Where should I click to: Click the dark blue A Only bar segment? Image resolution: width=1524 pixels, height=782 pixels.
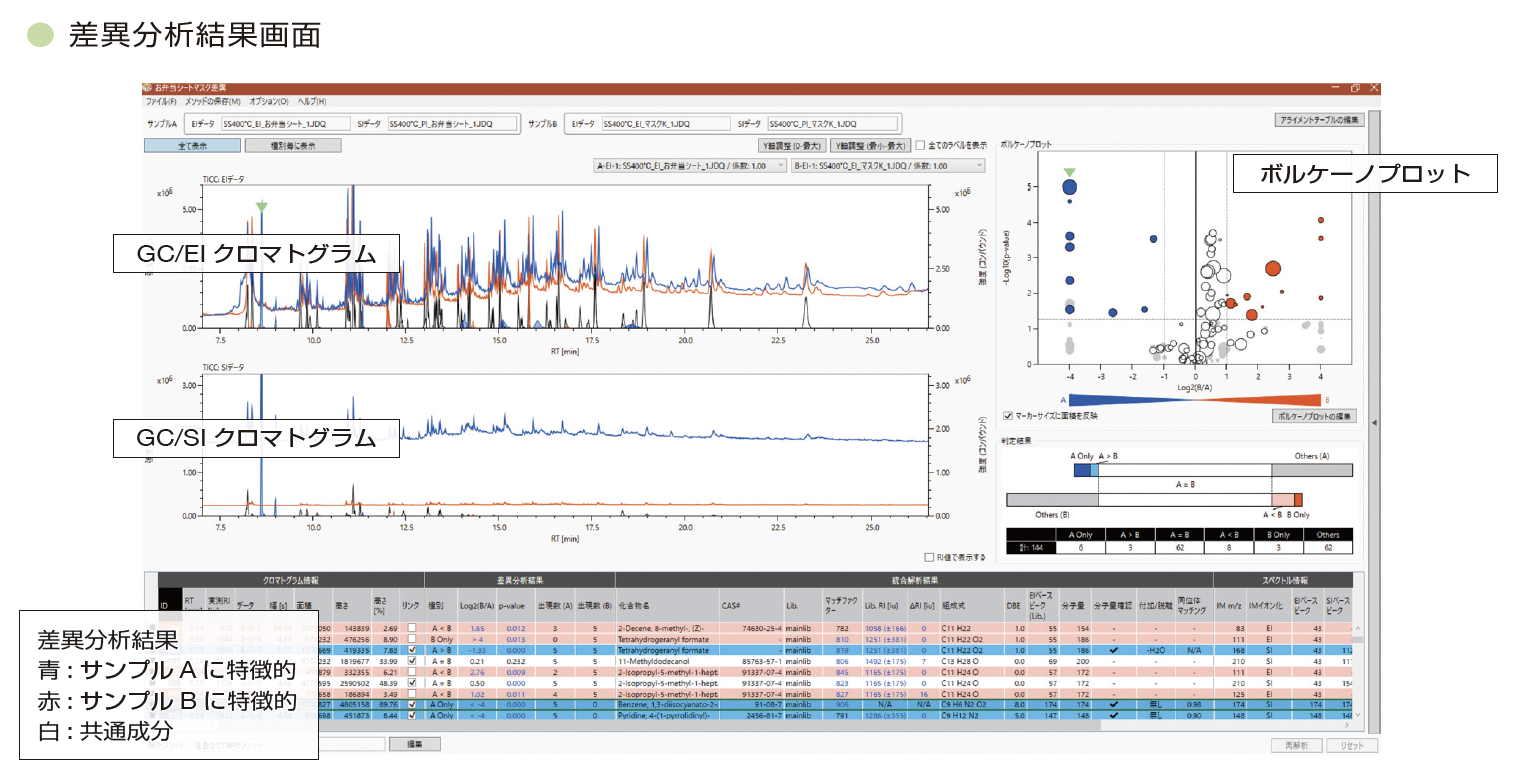coord(1082,469)
